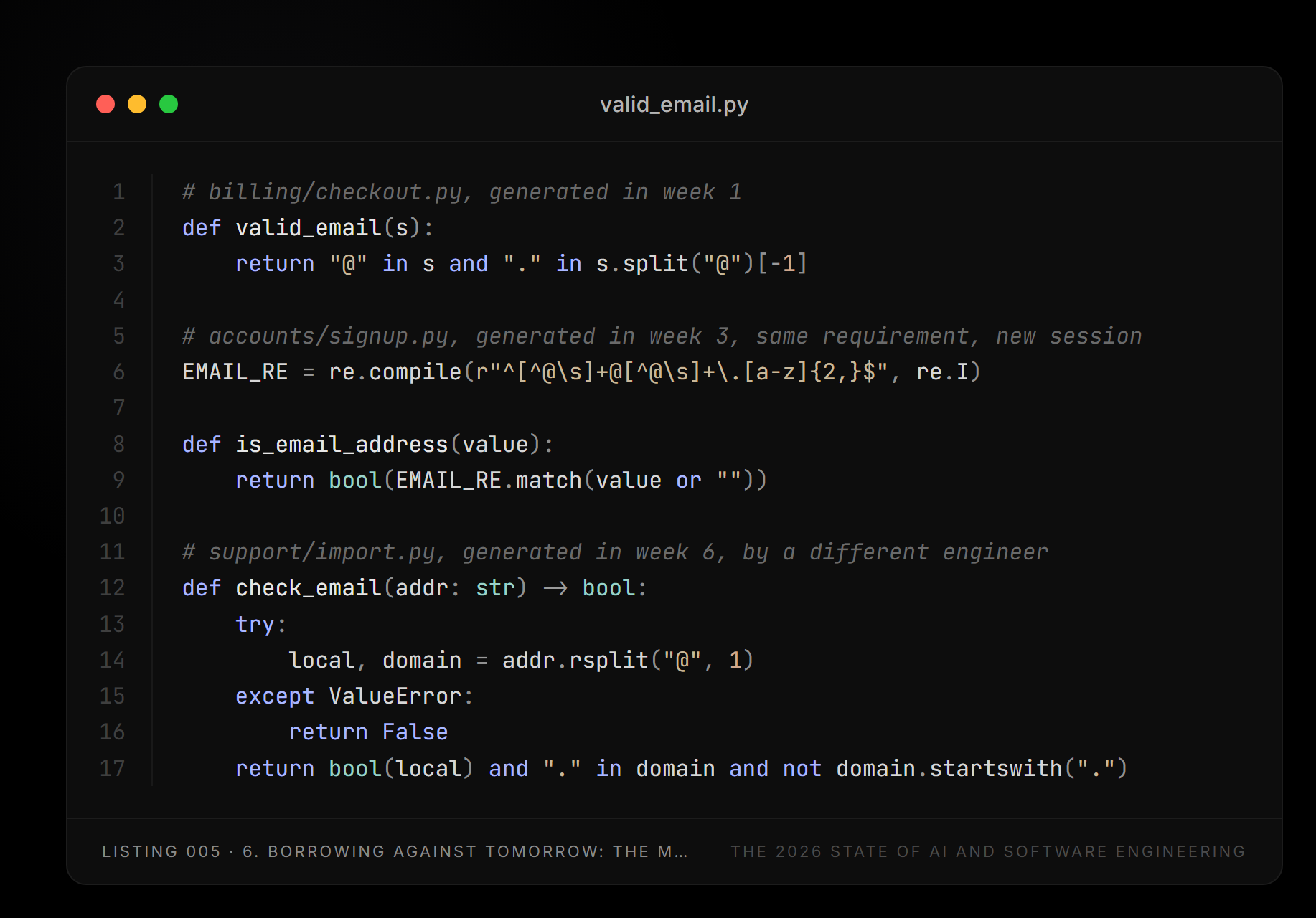Click the comment '# accounts/signup.py, generated in week 3'
Viewport: 1316px width, 918px height.
tap(455, 336)
